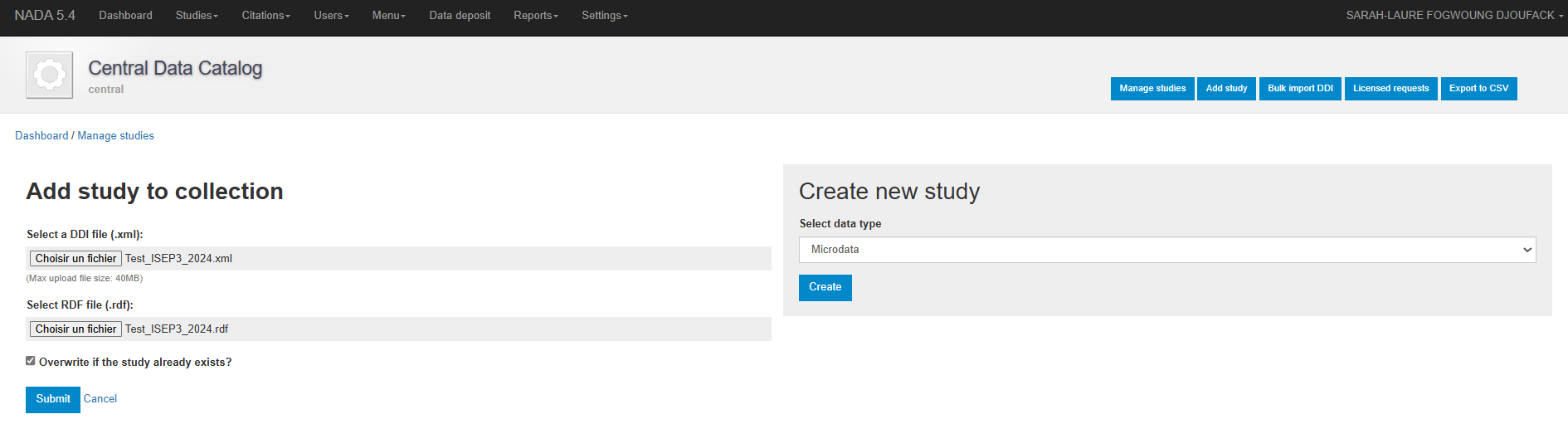Go to Dashboard in top navbar

tap(125, 16)
